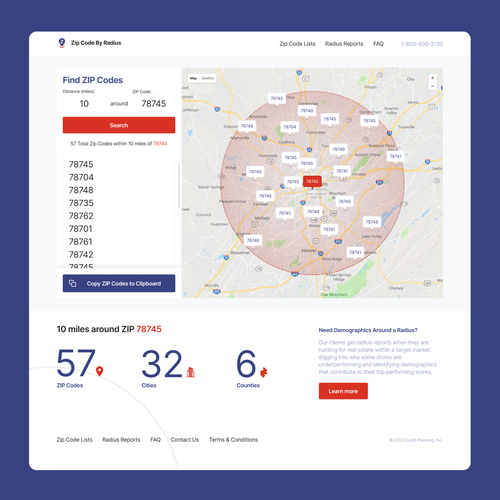Select 78748 in the ZIP results list
This screenshot has height=500, width=500.
pos(81,190)
